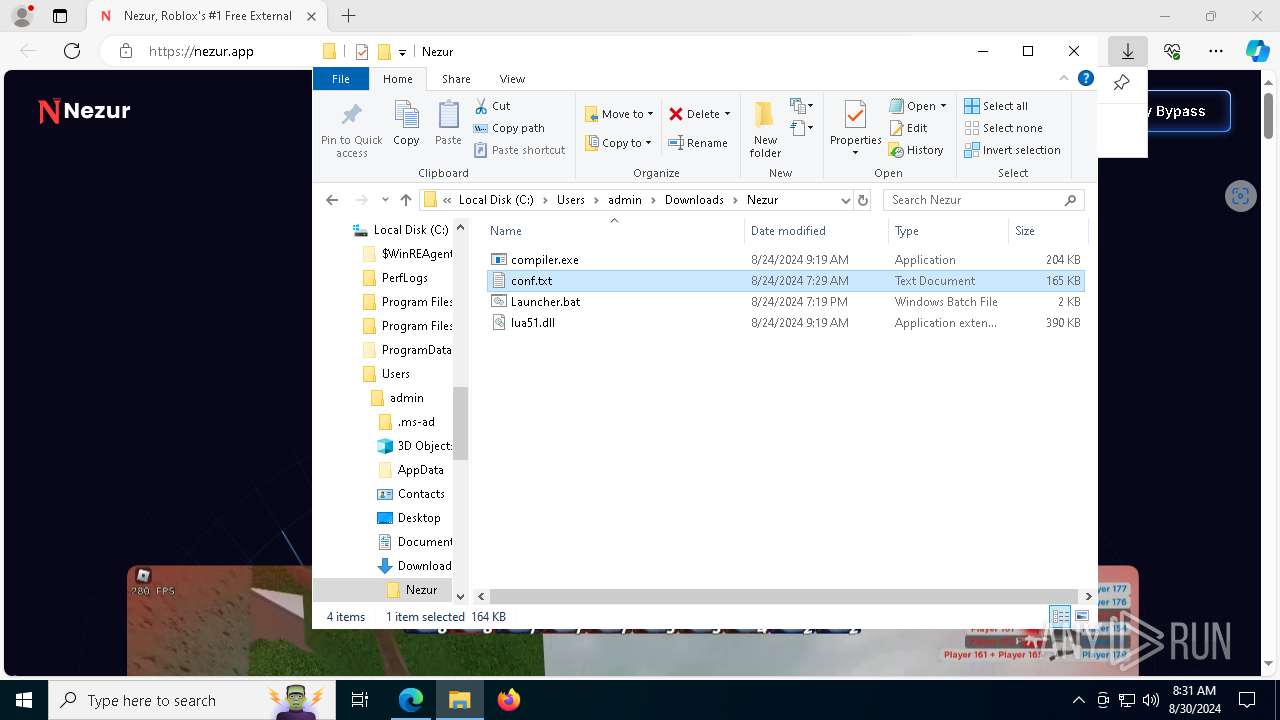Sort files by Size column
The width and height of the screenshot is (1280, 720).
(1046, 230)
